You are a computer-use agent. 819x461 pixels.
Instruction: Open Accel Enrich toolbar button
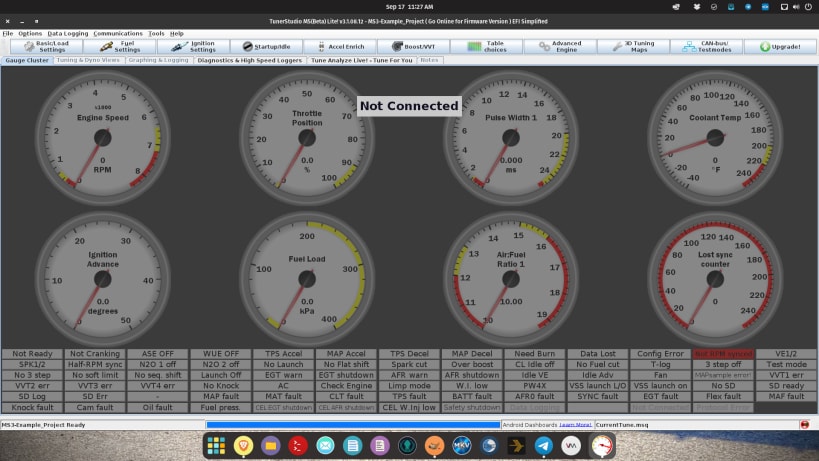click(340, 46)
